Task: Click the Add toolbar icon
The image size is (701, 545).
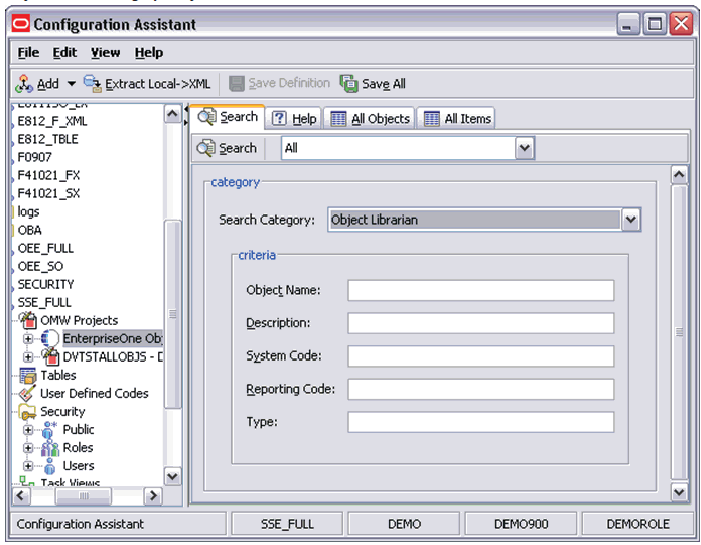Action: point(24,84)
